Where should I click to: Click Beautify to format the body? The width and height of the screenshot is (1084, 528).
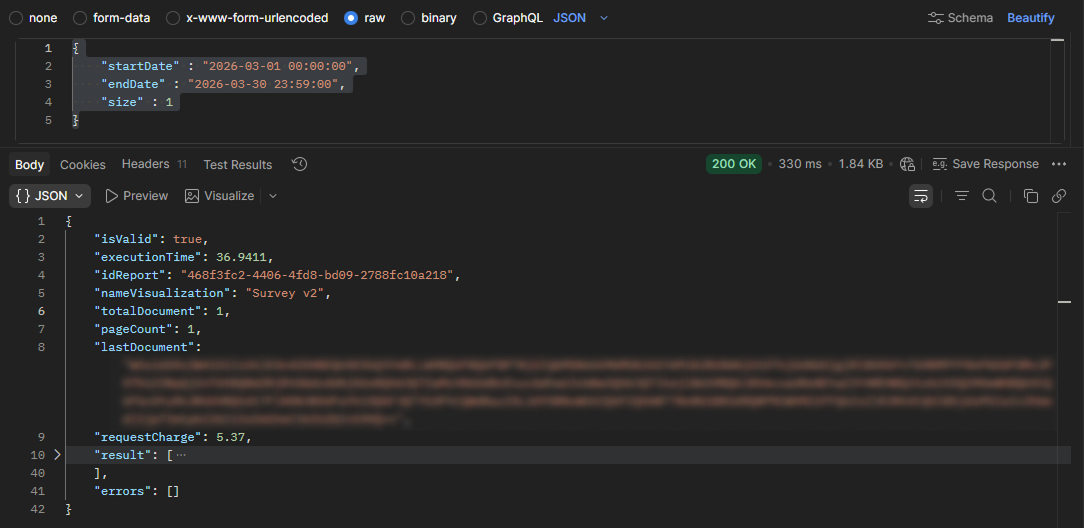1031,18
